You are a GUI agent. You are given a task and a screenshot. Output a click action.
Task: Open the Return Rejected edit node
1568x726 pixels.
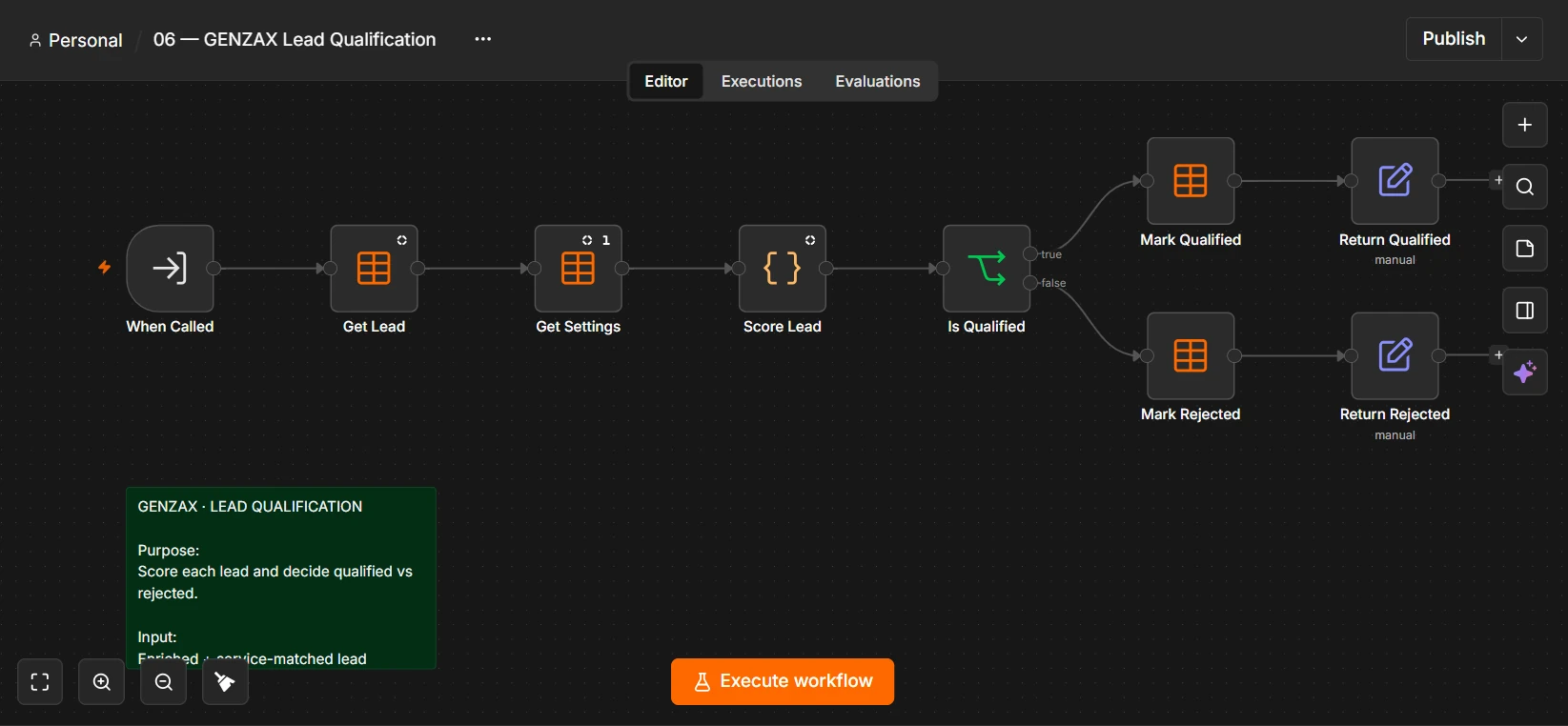(1395, 355)
